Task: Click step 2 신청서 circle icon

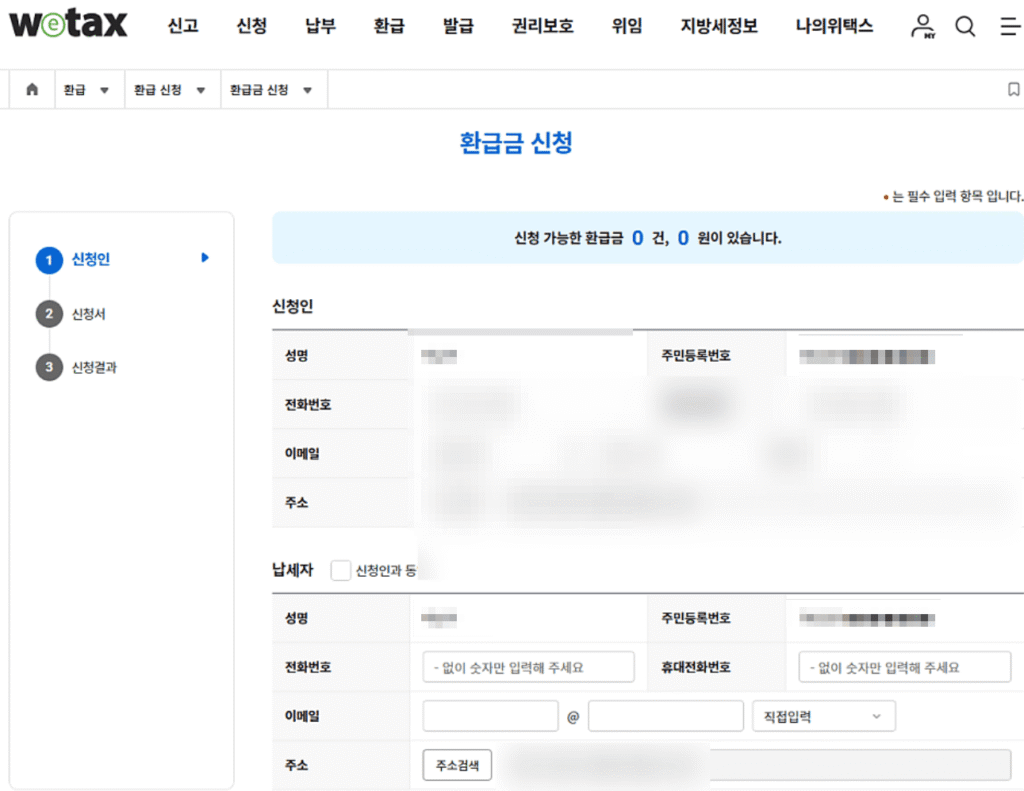Action: point(49,314)
